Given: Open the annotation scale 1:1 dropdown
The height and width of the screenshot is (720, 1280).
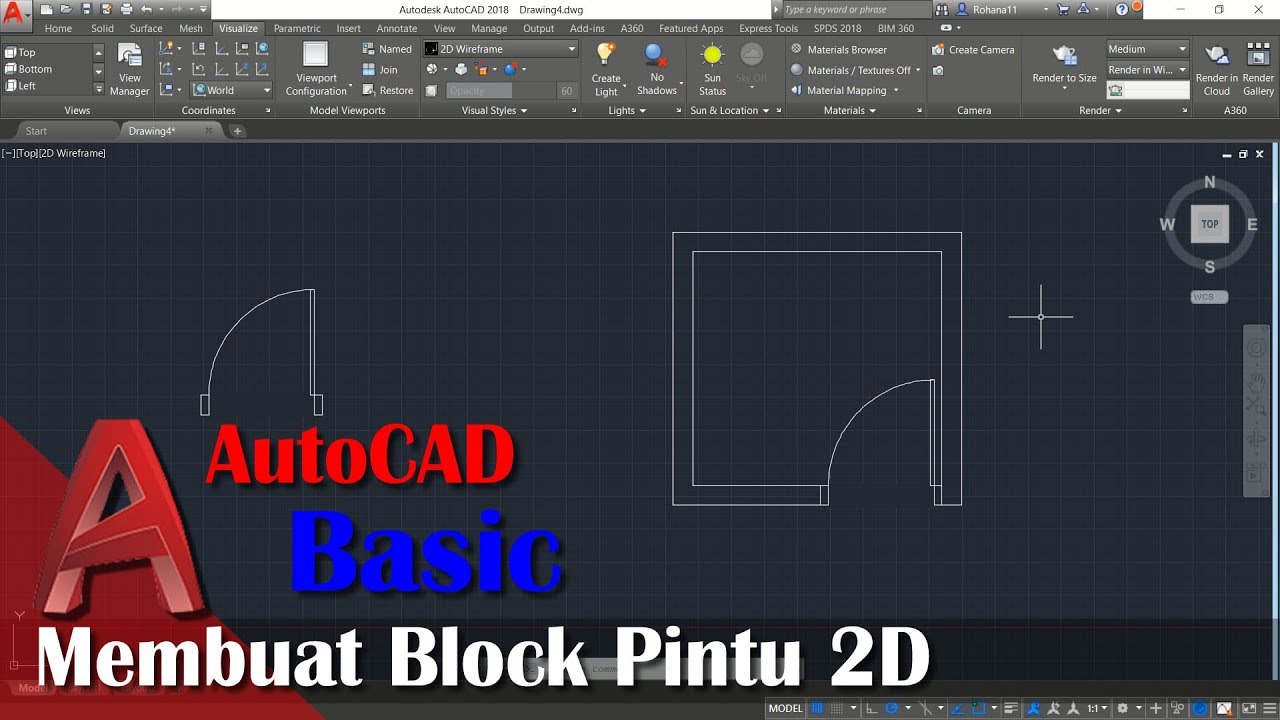Looking at the screenshot, I should click(1097, 708).
